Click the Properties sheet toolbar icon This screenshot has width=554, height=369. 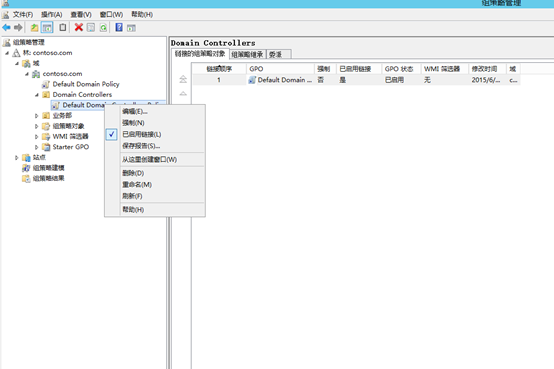[91, 28]
